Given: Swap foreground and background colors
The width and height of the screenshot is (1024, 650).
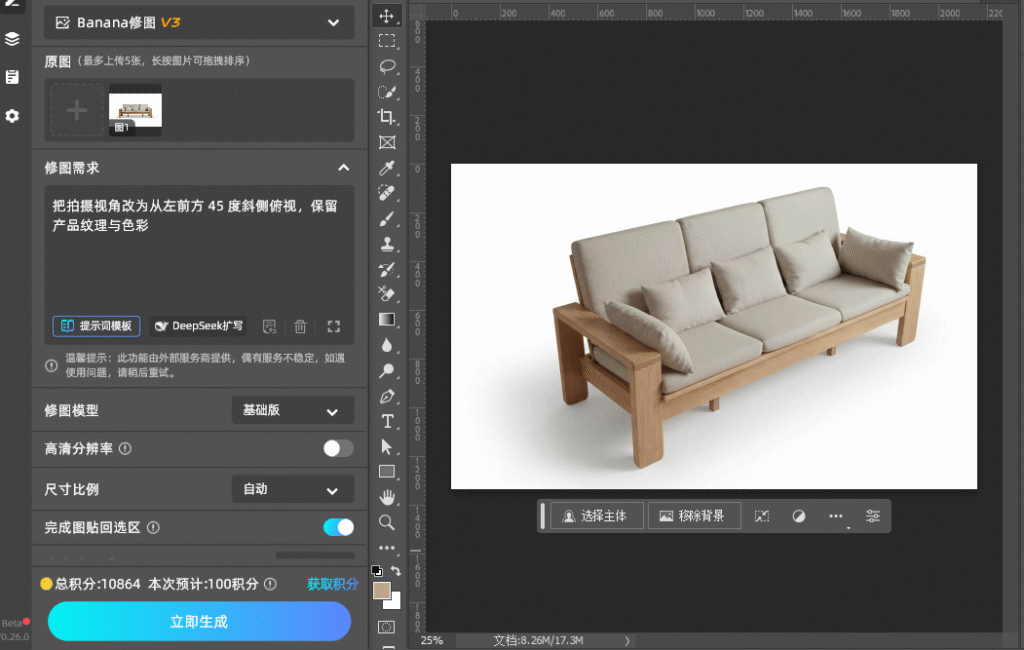Looking at the screenshot, I should click(x=396, y=571).
